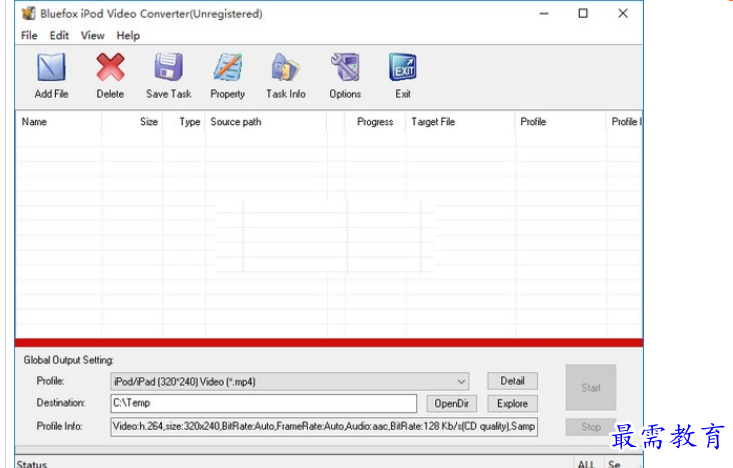733x468 pixels.
Task: Maximize the Bluefox converter window
Action: click(583, 14)
